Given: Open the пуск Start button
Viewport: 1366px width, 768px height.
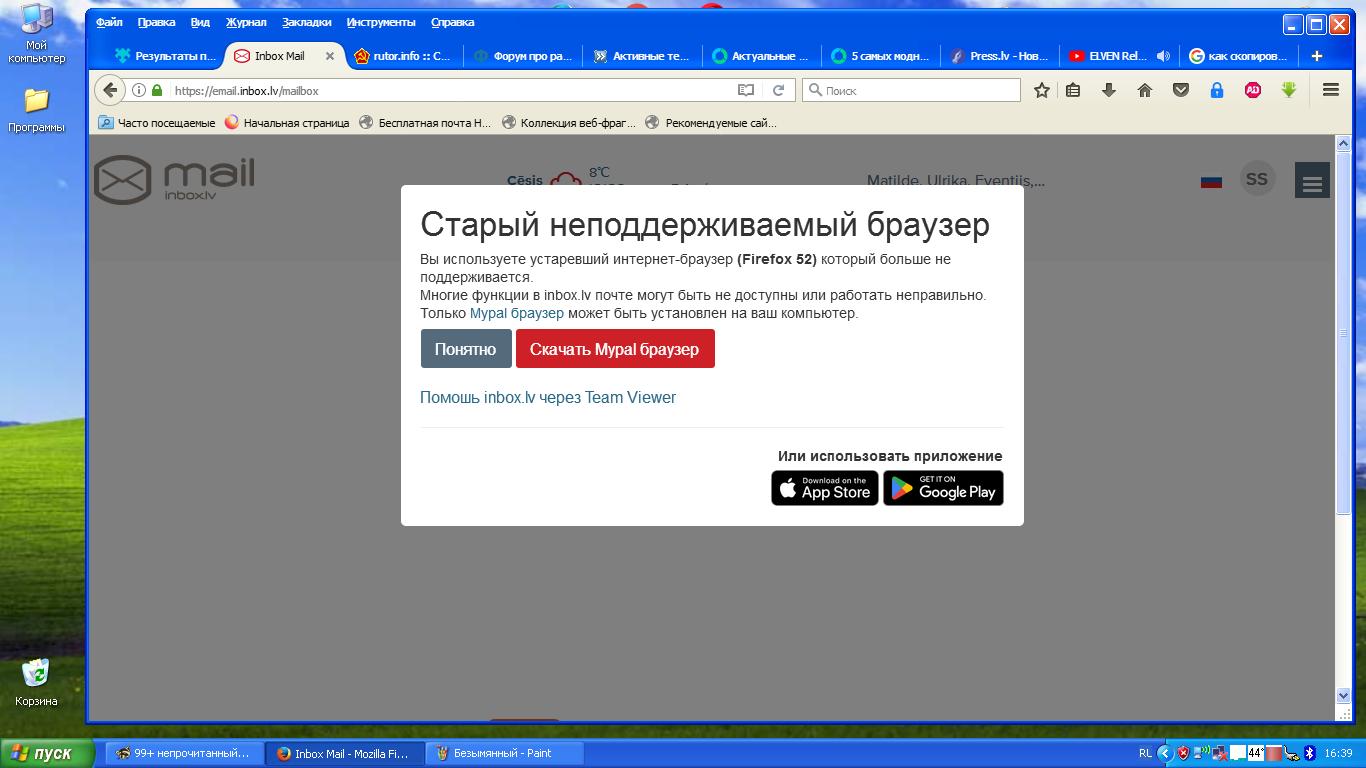Looking at the screenshot, I should (48, 753).
